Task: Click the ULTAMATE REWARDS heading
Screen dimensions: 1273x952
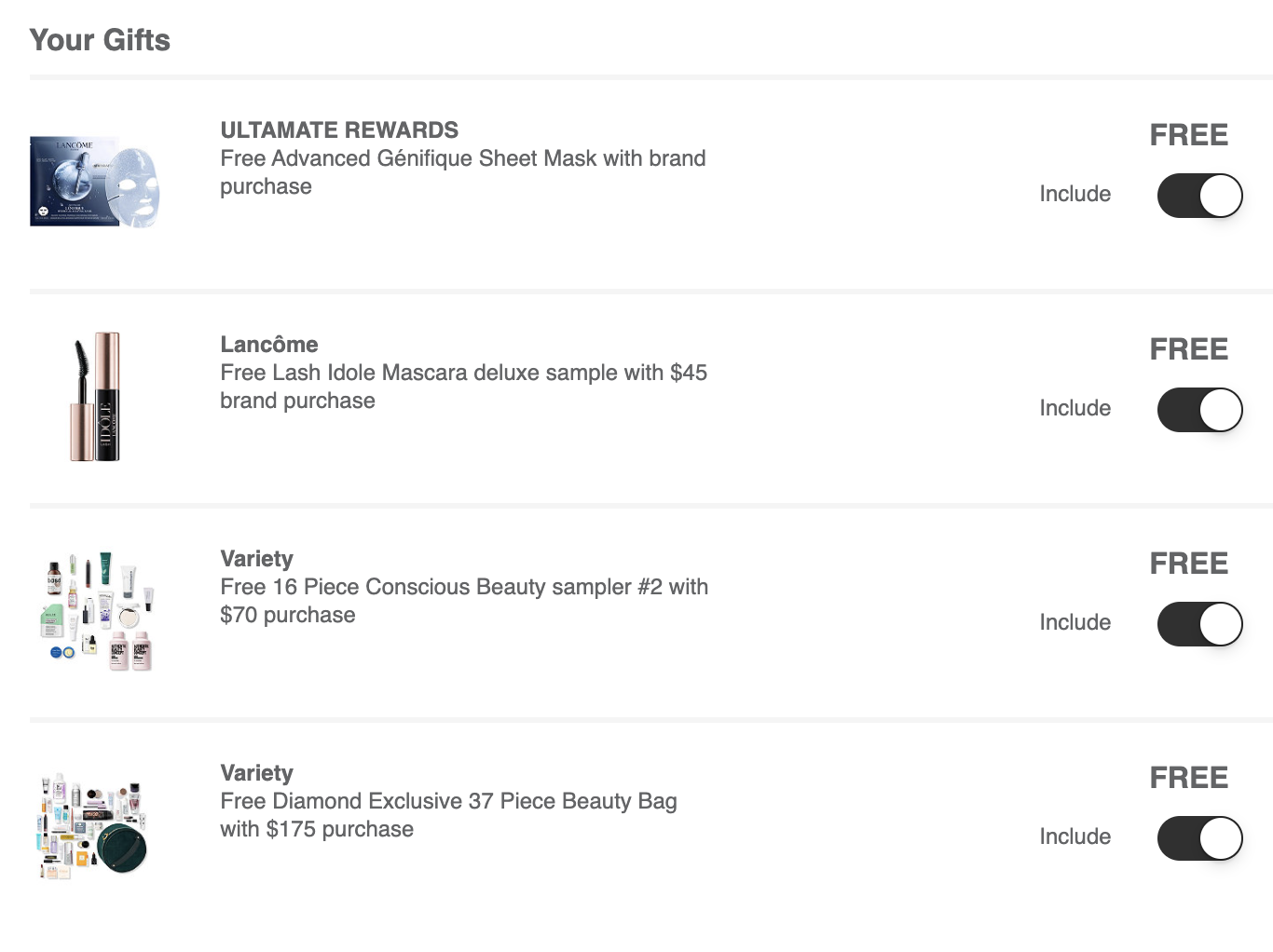Action: coord(339,130)
